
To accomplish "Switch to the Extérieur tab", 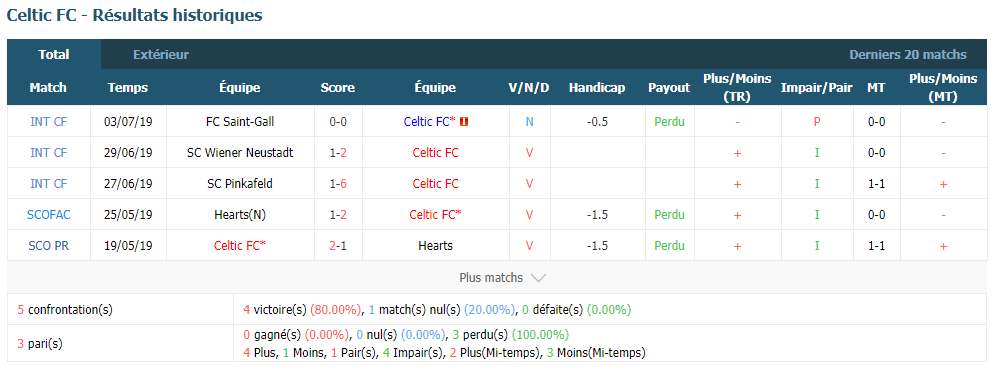I will [x=161, y=55].
